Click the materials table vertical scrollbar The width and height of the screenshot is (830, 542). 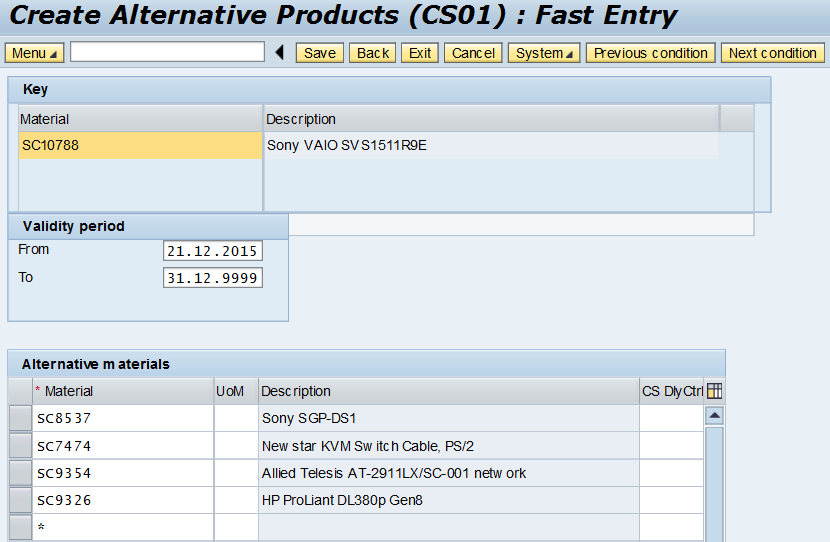point(715,480)
